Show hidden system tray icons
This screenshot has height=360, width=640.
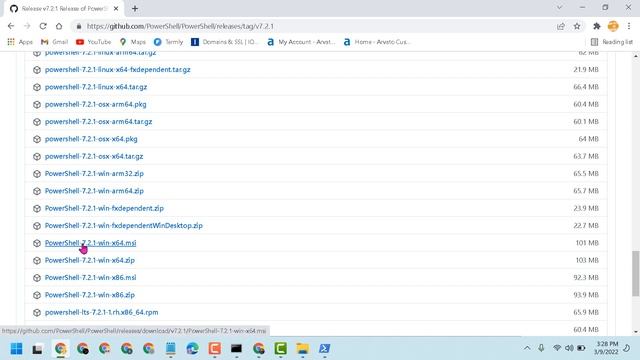pos(527,348)
